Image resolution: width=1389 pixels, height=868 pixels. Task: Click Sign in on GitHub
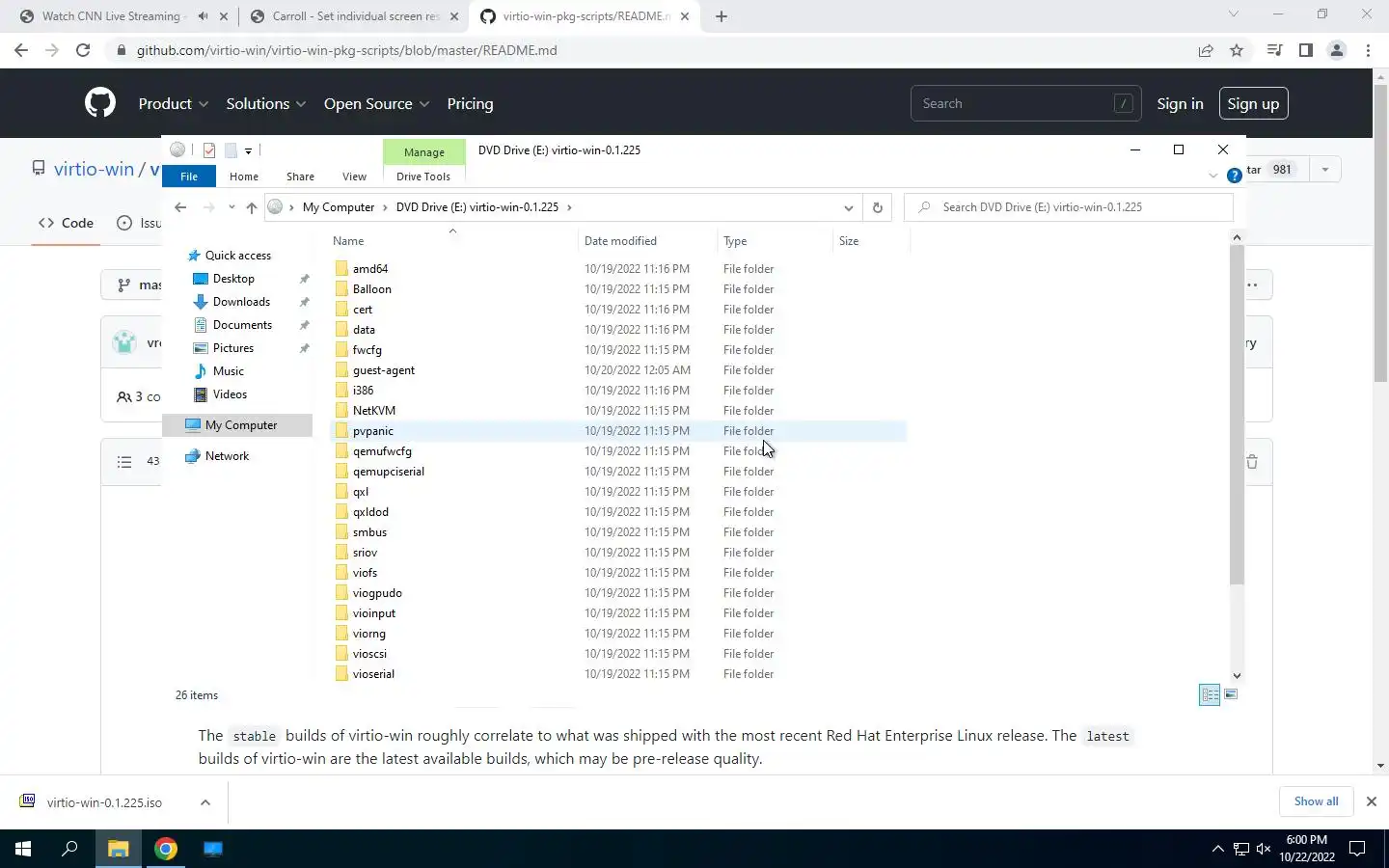[1180, 103]
